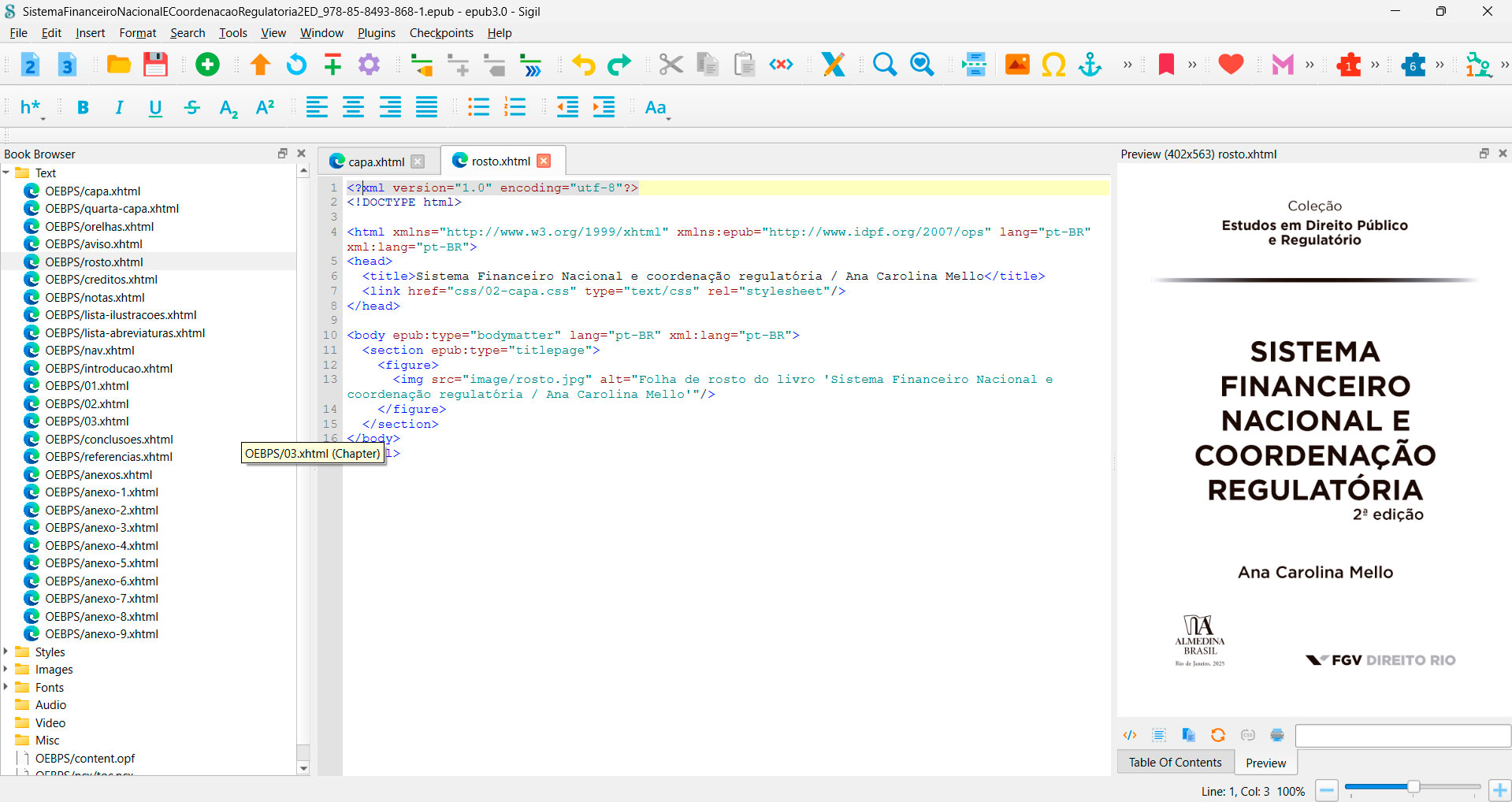
Task: Click the Print Preview printer icon
Action: tap(1276, 735)
